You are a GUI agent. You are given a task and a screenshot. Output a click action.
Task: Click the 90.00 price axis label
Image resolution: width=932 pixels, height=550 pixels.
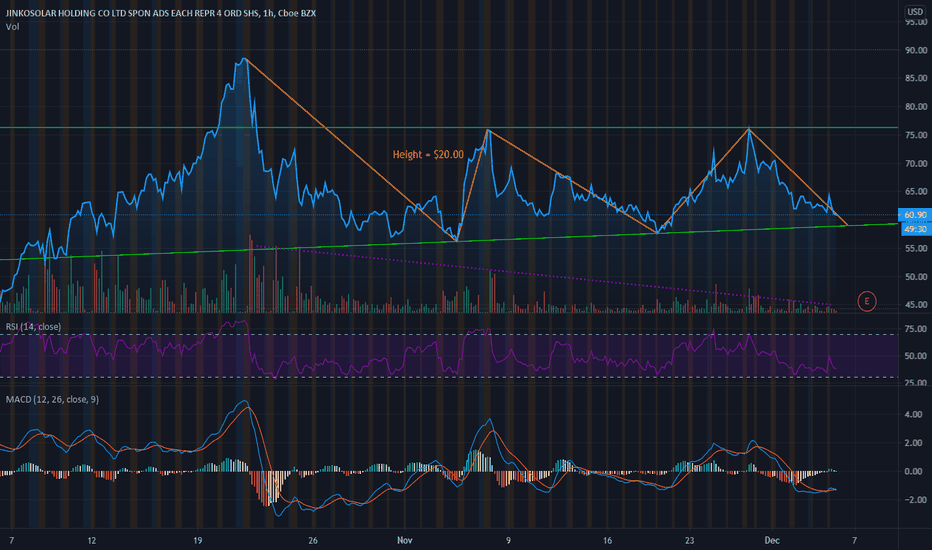pos(915,51)
